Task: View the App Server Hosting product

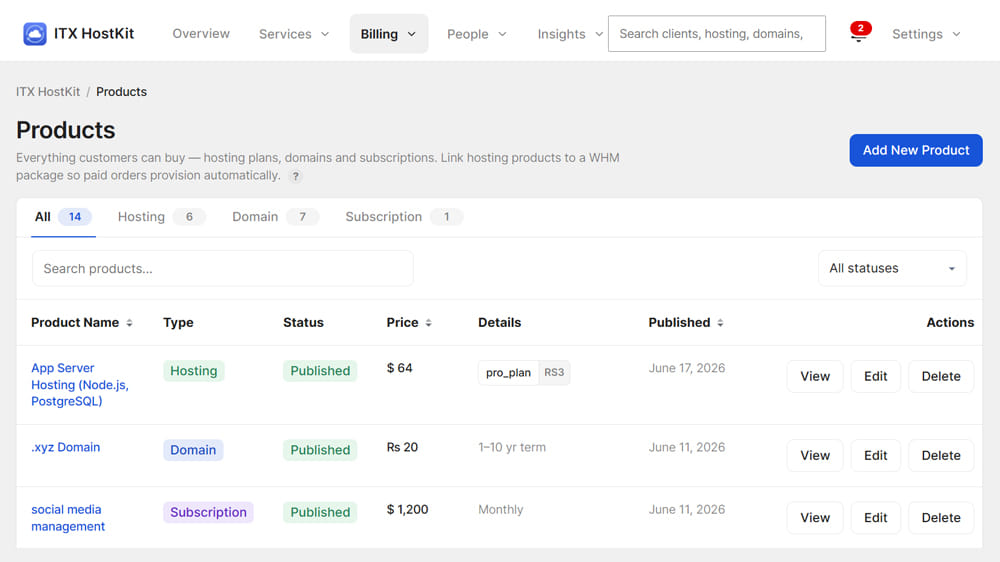Action: tap(815, 376)
